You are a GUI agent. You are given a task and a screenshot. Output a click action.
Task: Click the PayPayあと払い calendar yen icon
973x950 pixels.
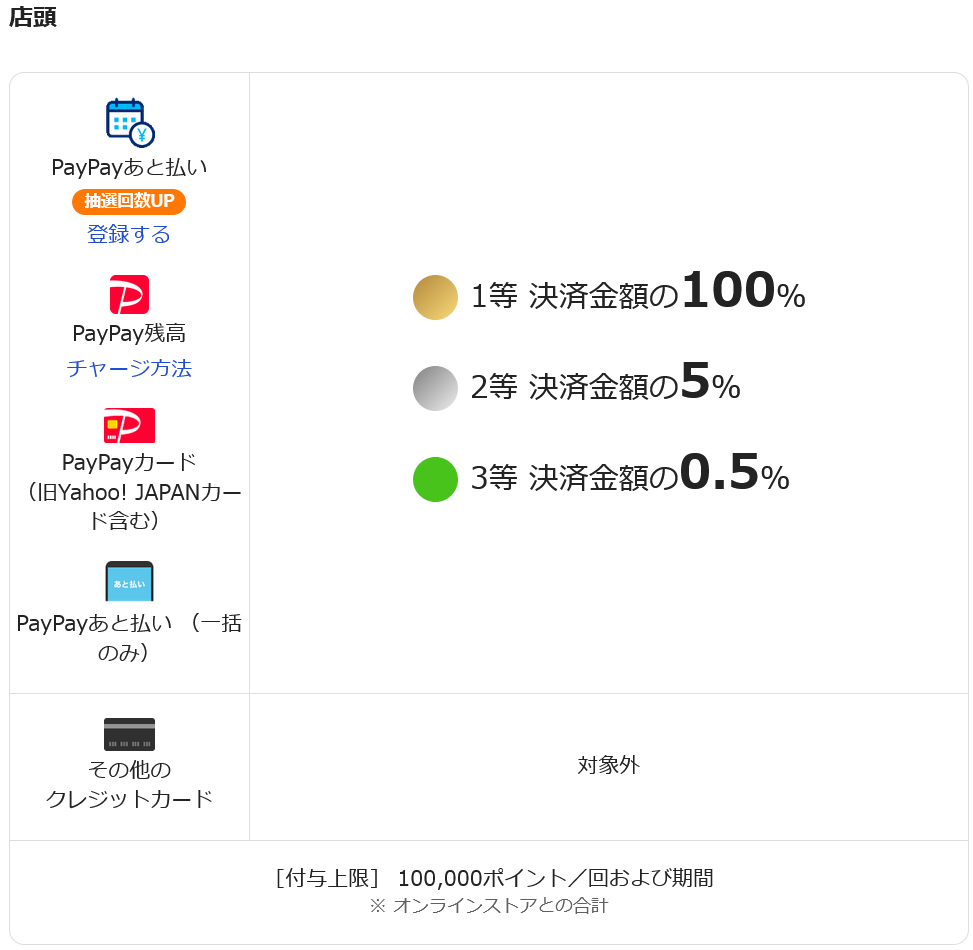click(x=130, y=122)
